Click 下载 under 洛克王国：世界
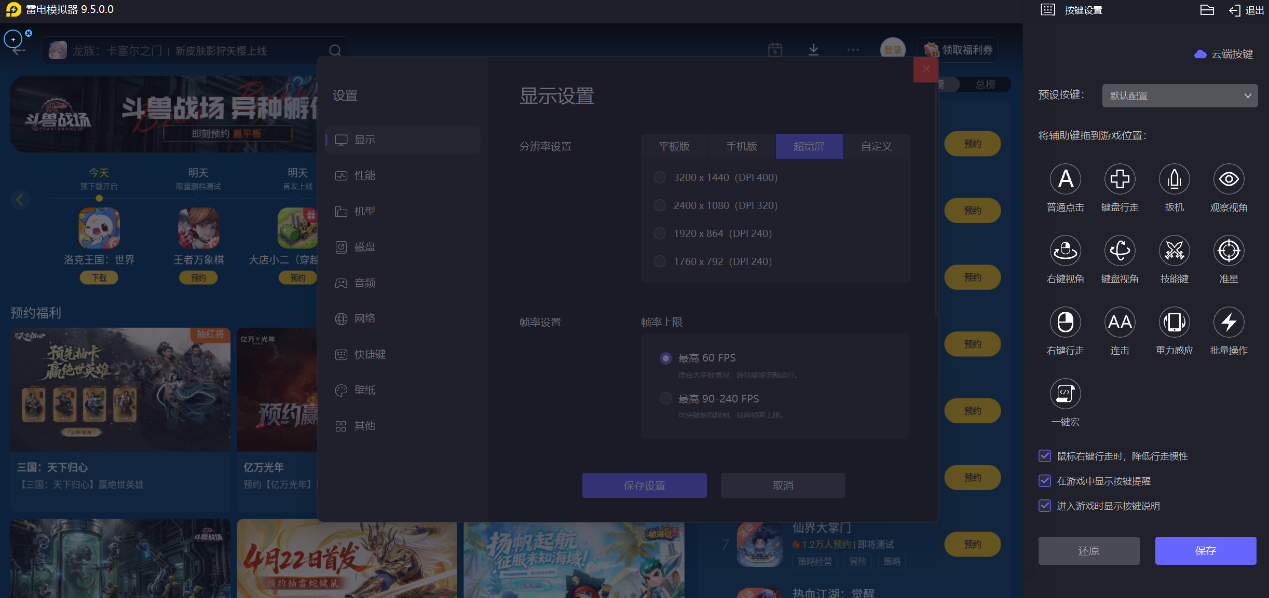Image resolution: width=1269 pixels, height=598 pixels. click(99, 278)
